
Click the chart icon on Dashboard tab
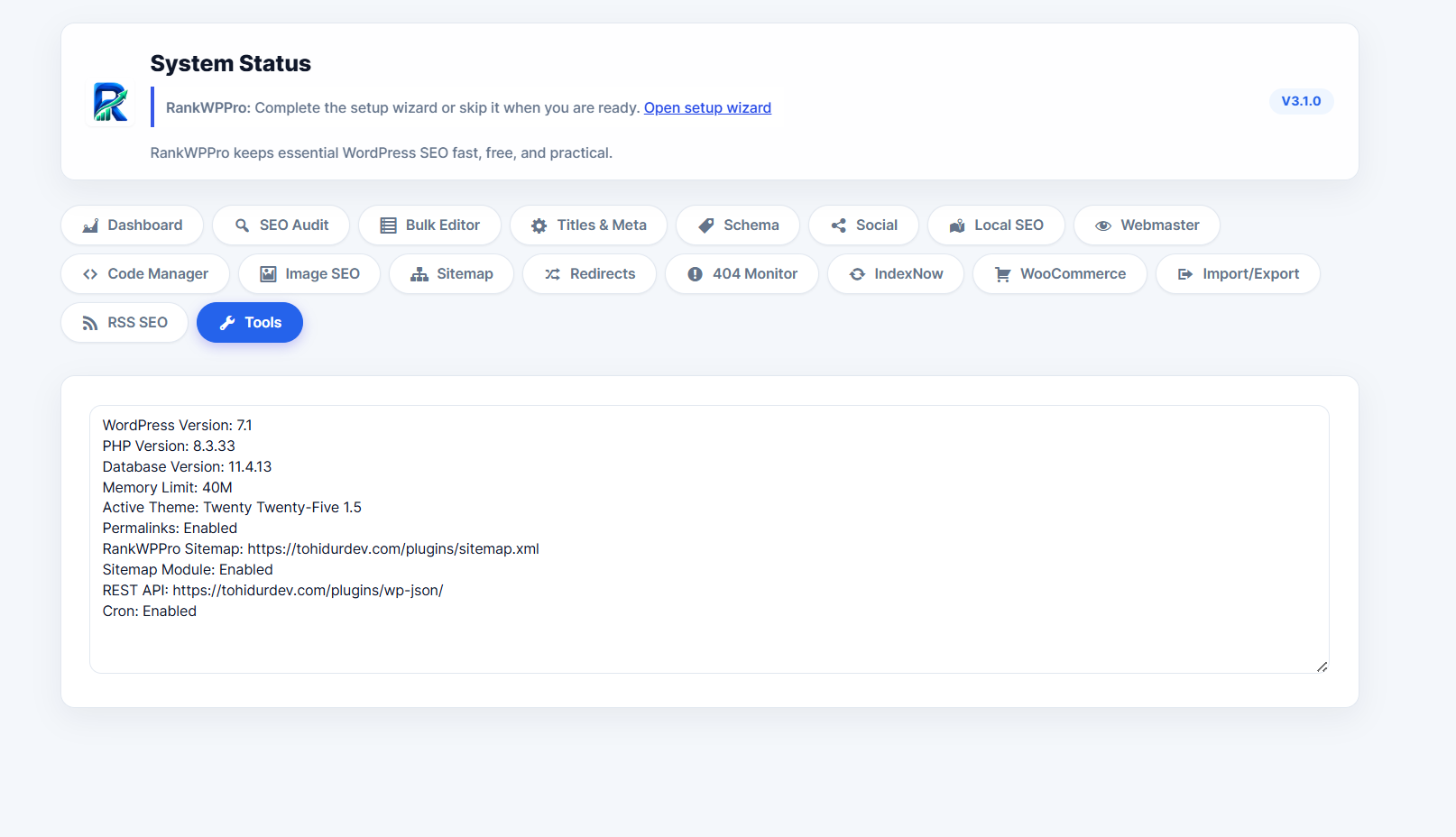tap(90, 225)
